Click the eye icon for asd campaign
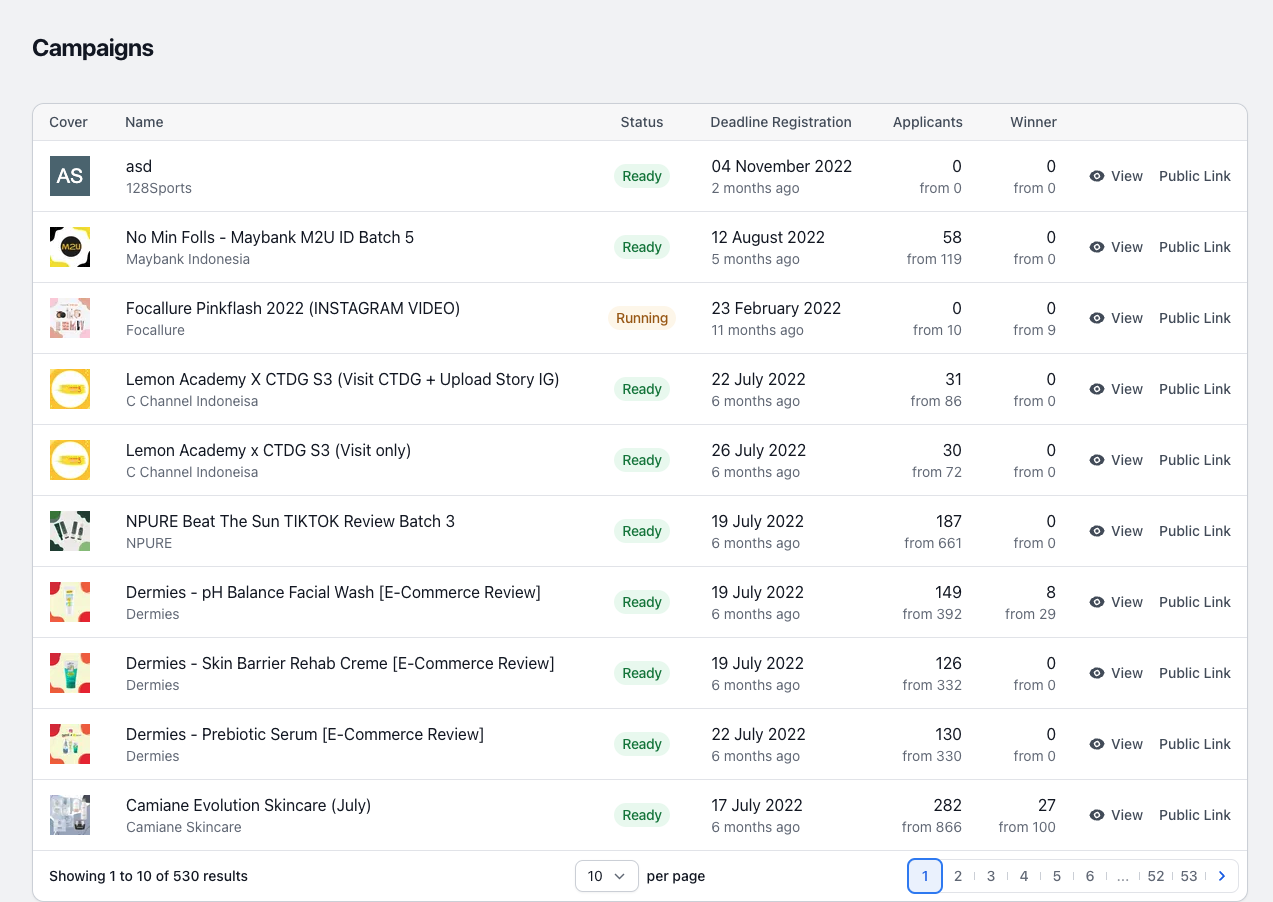The width and height of the screenshot is (1273, 902). [x=1097, y=176]
